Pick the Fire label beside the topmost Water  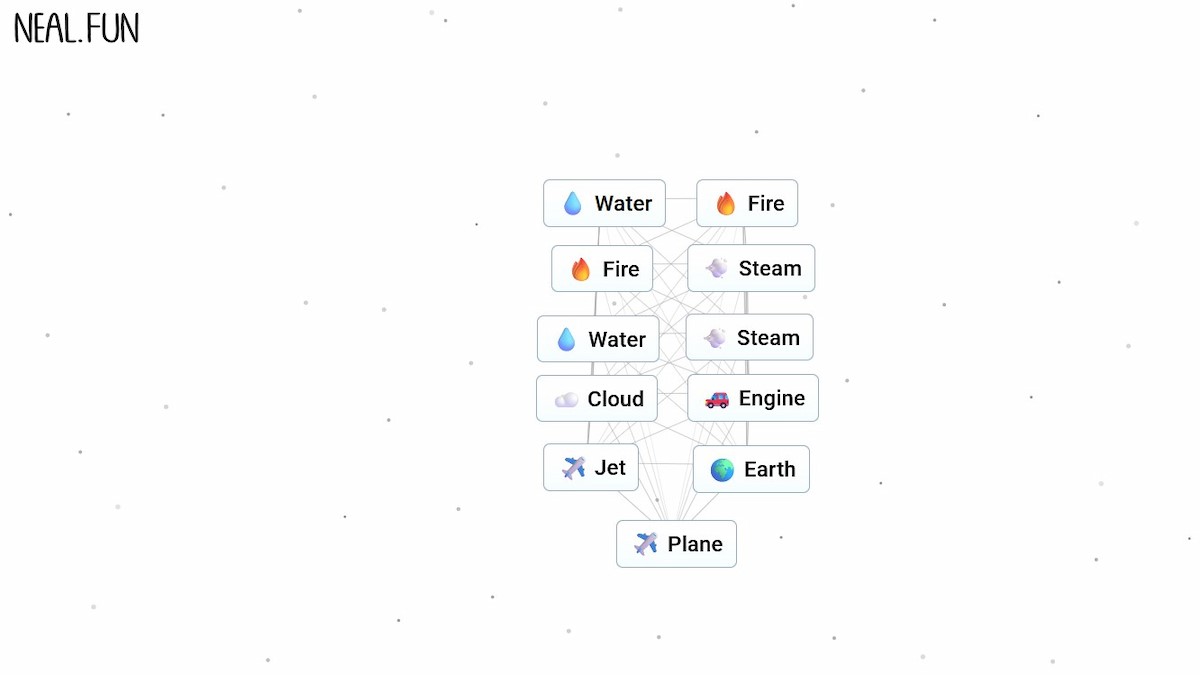point(766,204)
